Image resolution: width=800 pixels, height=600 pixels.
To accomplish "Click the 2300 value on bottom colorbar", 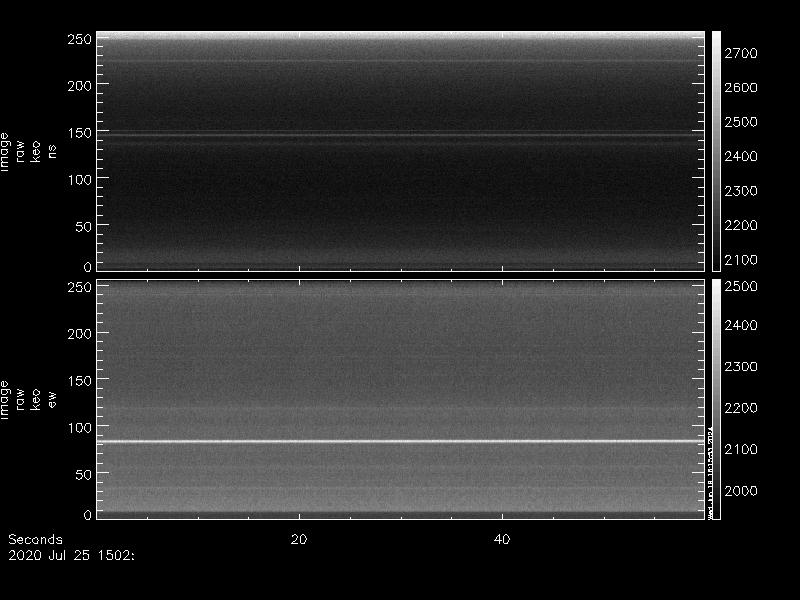I will coord(747,368).
